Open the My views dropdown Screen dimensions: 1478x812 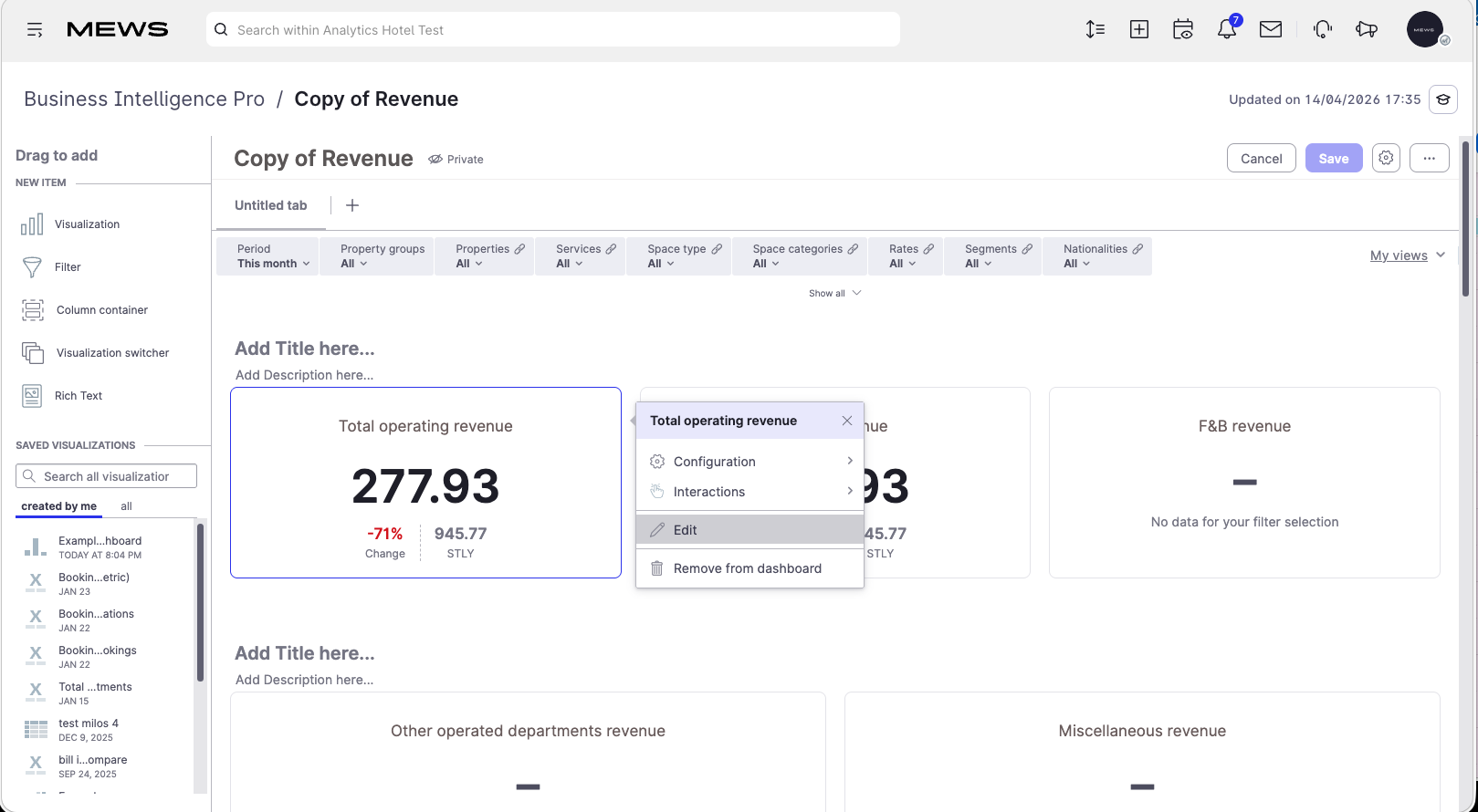tap(1408, 255)
